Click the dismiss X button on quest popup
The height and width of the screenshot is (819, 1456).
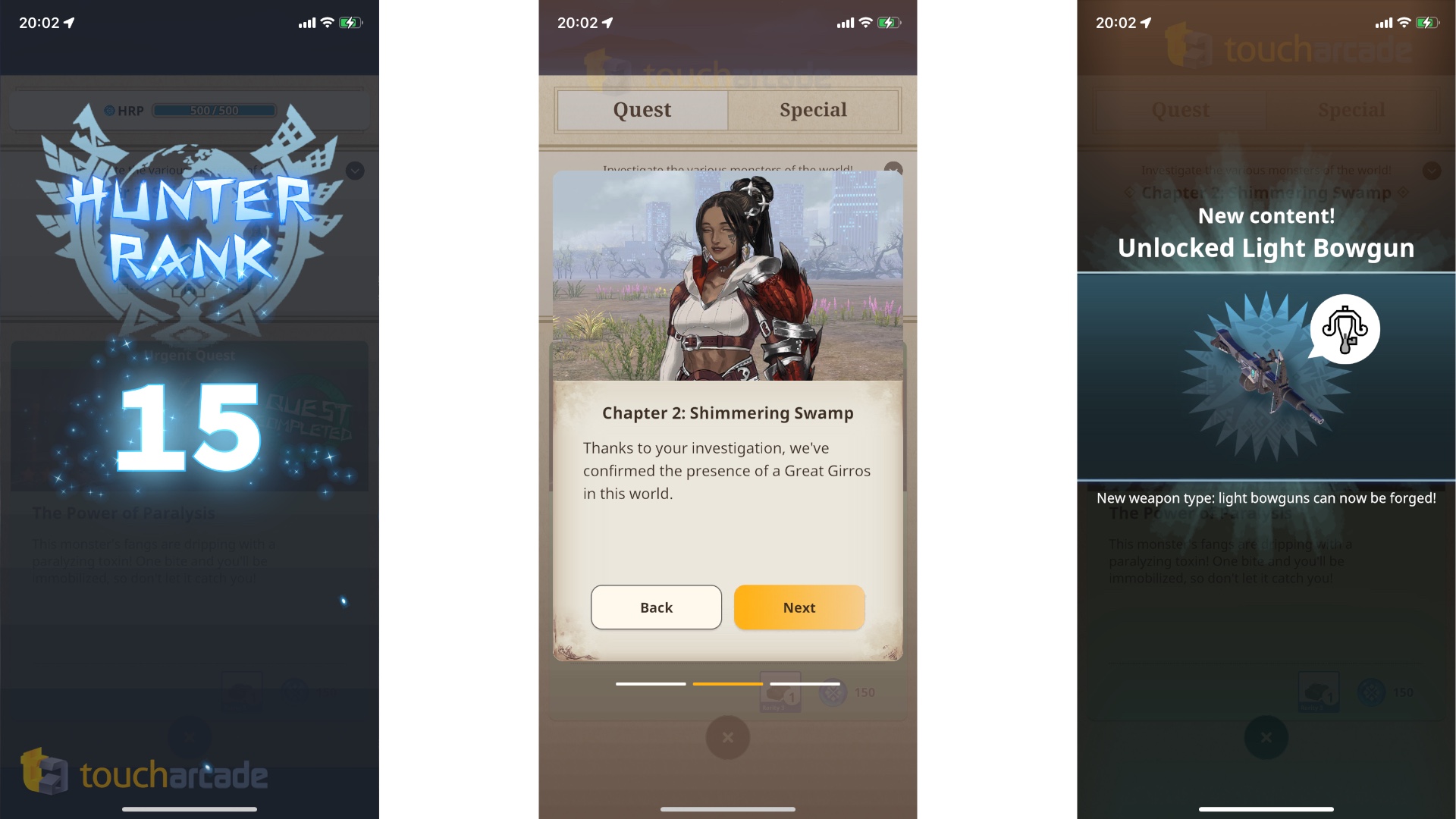click(728, 738)
